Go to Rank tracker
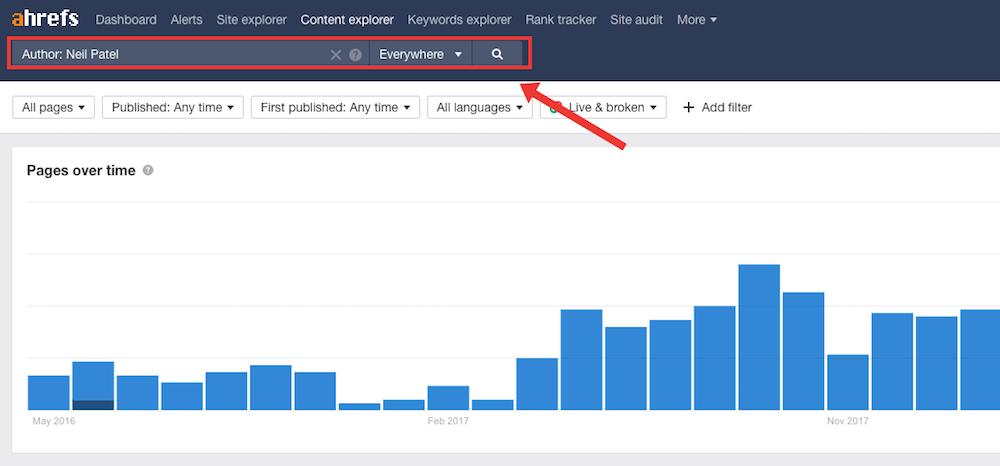This screenshot has width=1000, height=466. point(561,20)
